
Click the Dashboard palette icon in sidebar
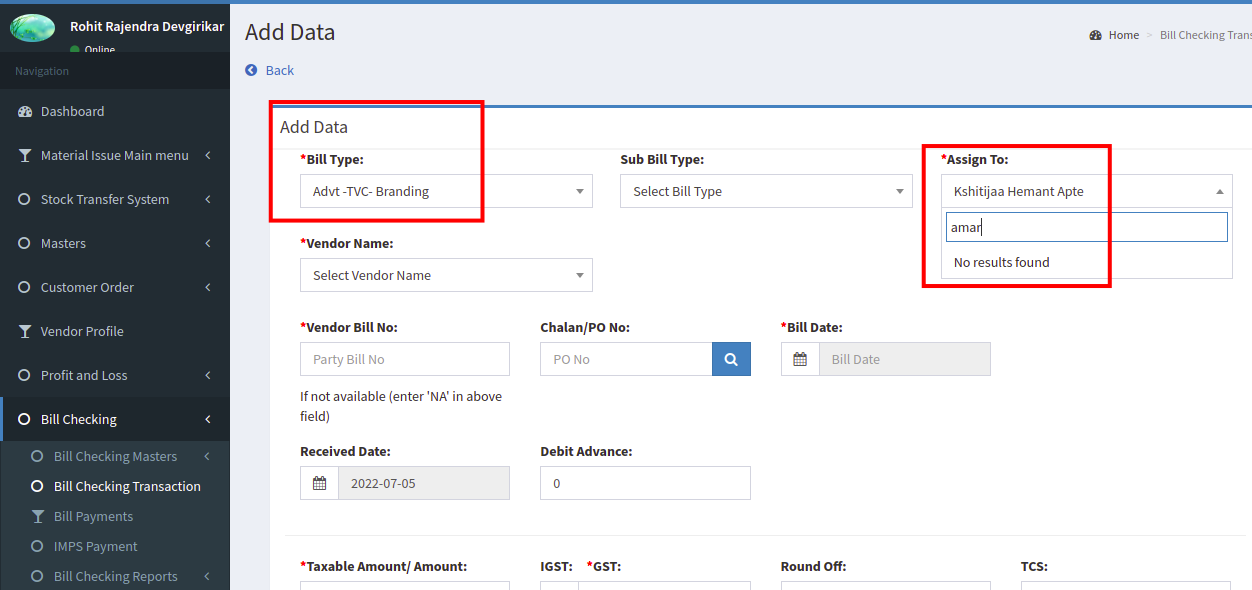pos(25,111)
